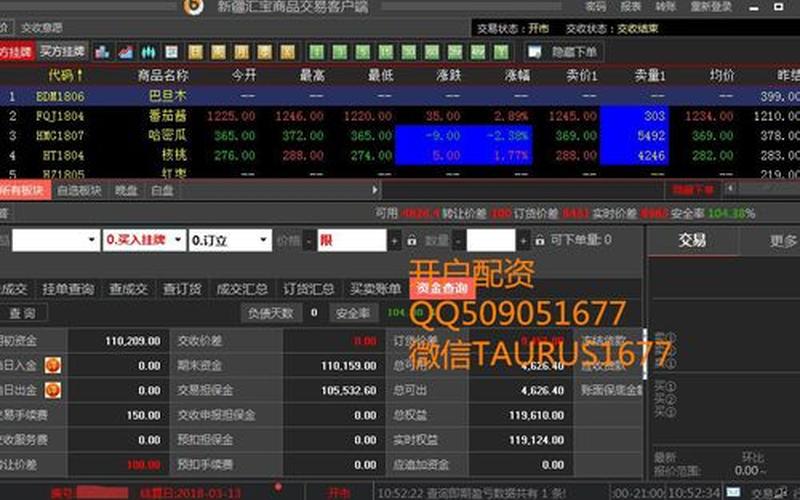Click the price input field

(x=352, y=240)
